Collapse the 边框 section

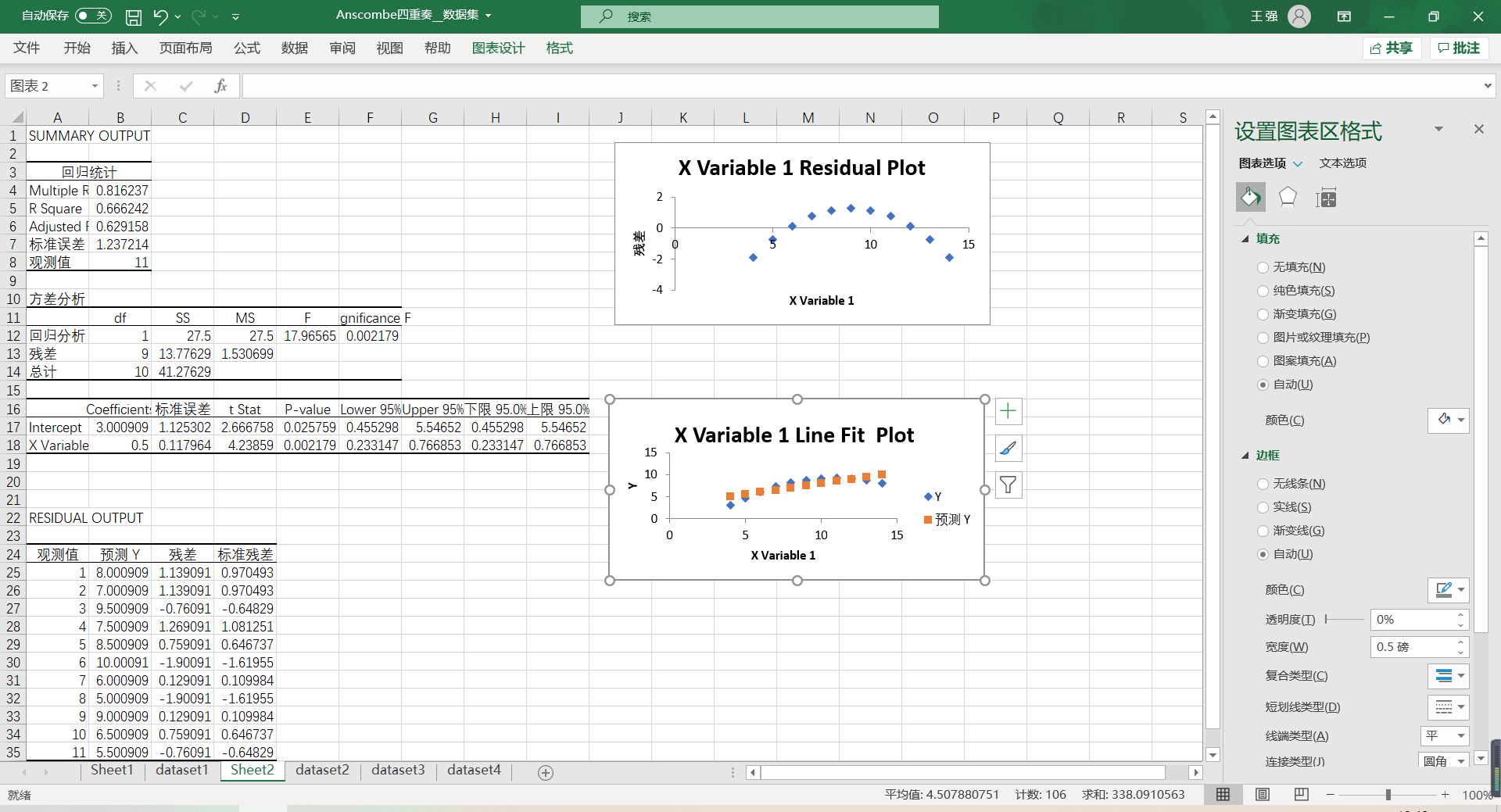coord(1245,456)
